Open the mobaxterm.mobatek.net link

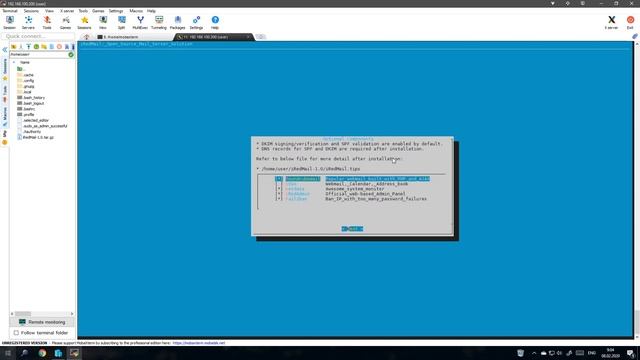click(x=199, y=343)
